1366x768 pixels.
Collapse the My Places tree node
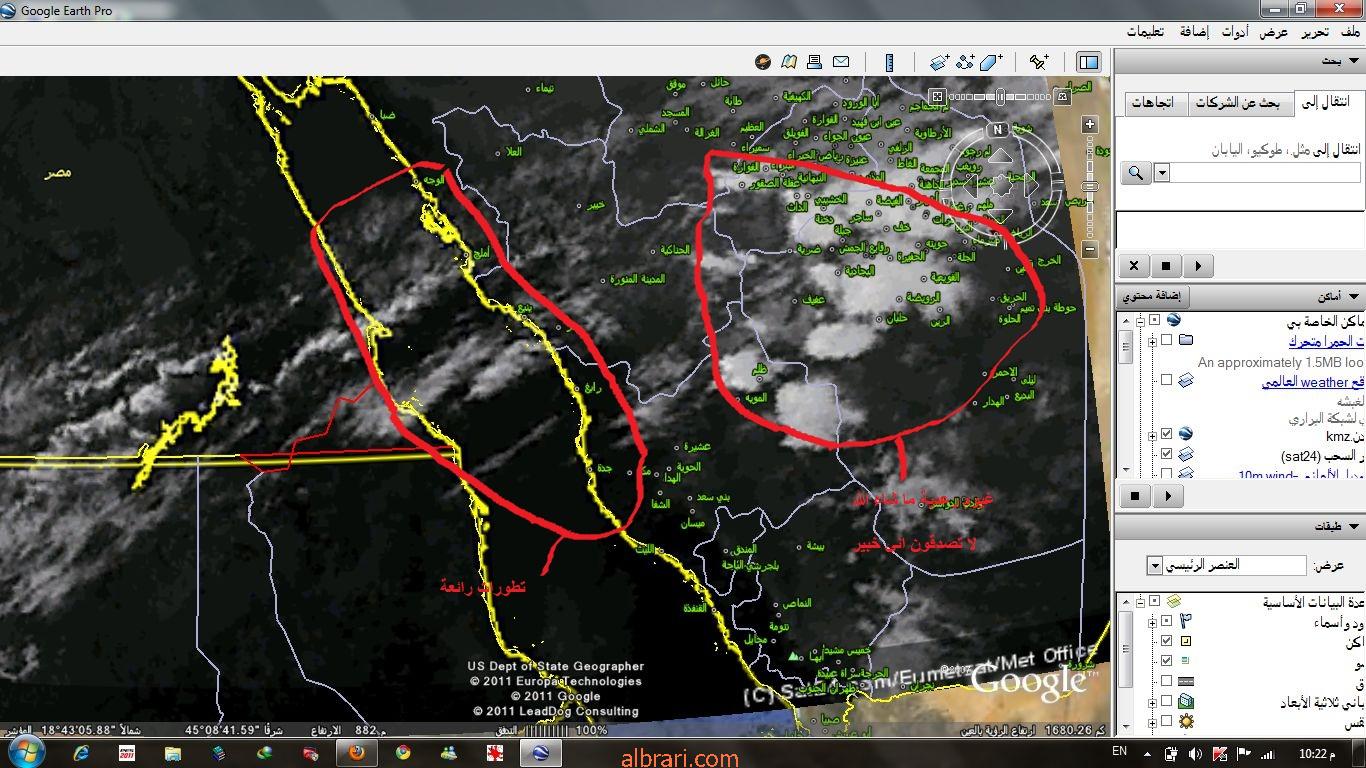(x=1139, y=320)
